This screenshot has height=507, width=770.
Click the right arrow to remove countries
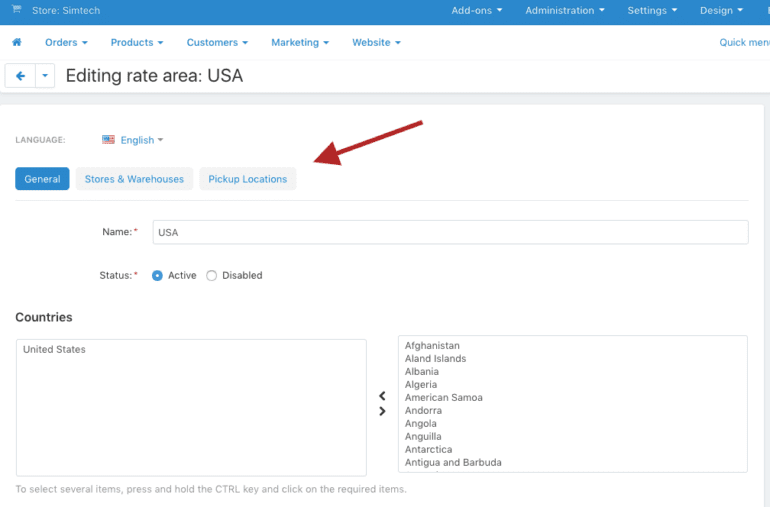coord(382,411)
